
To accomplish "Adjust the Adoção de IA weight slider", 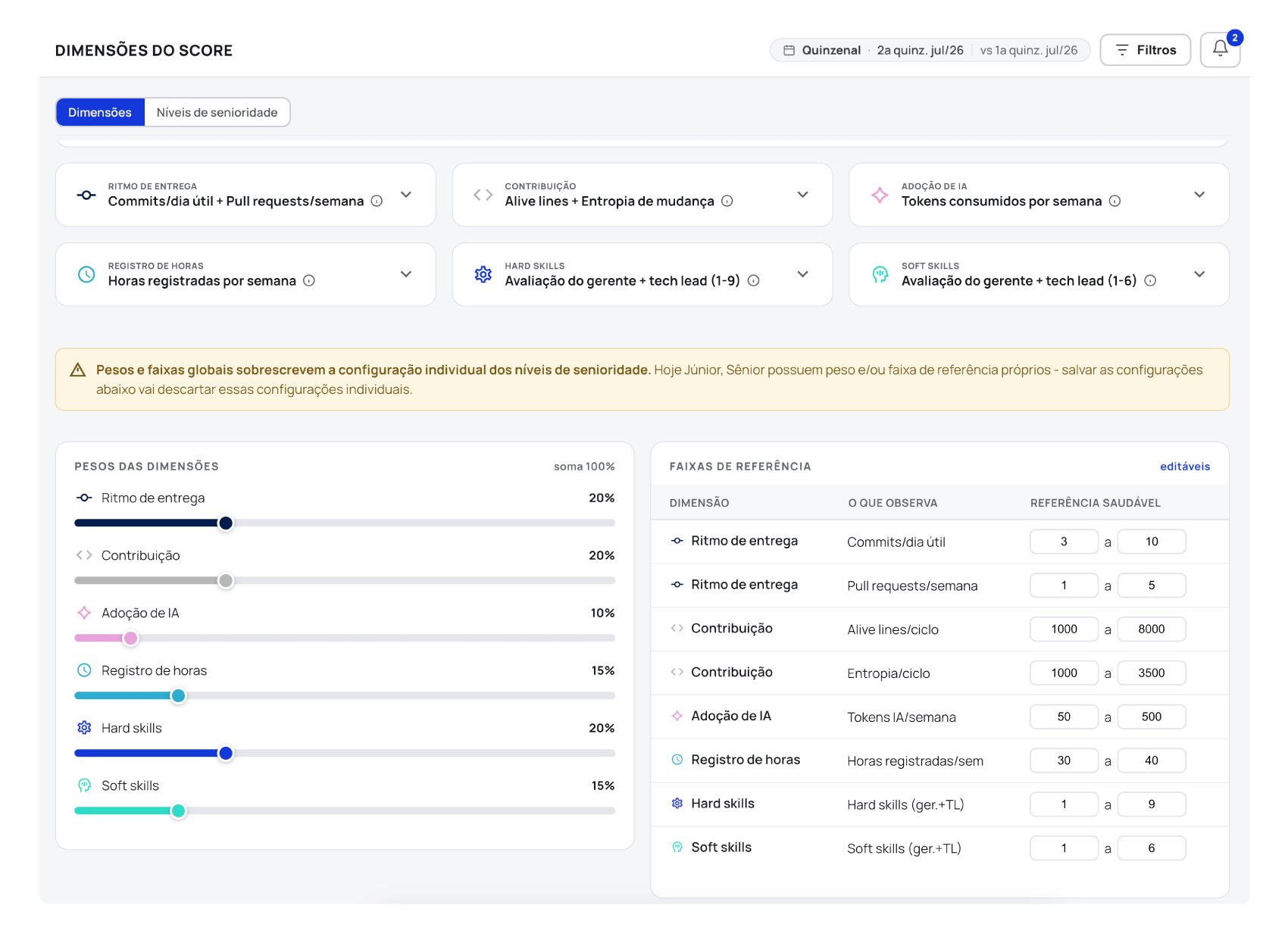I will [x=131, y=639].
